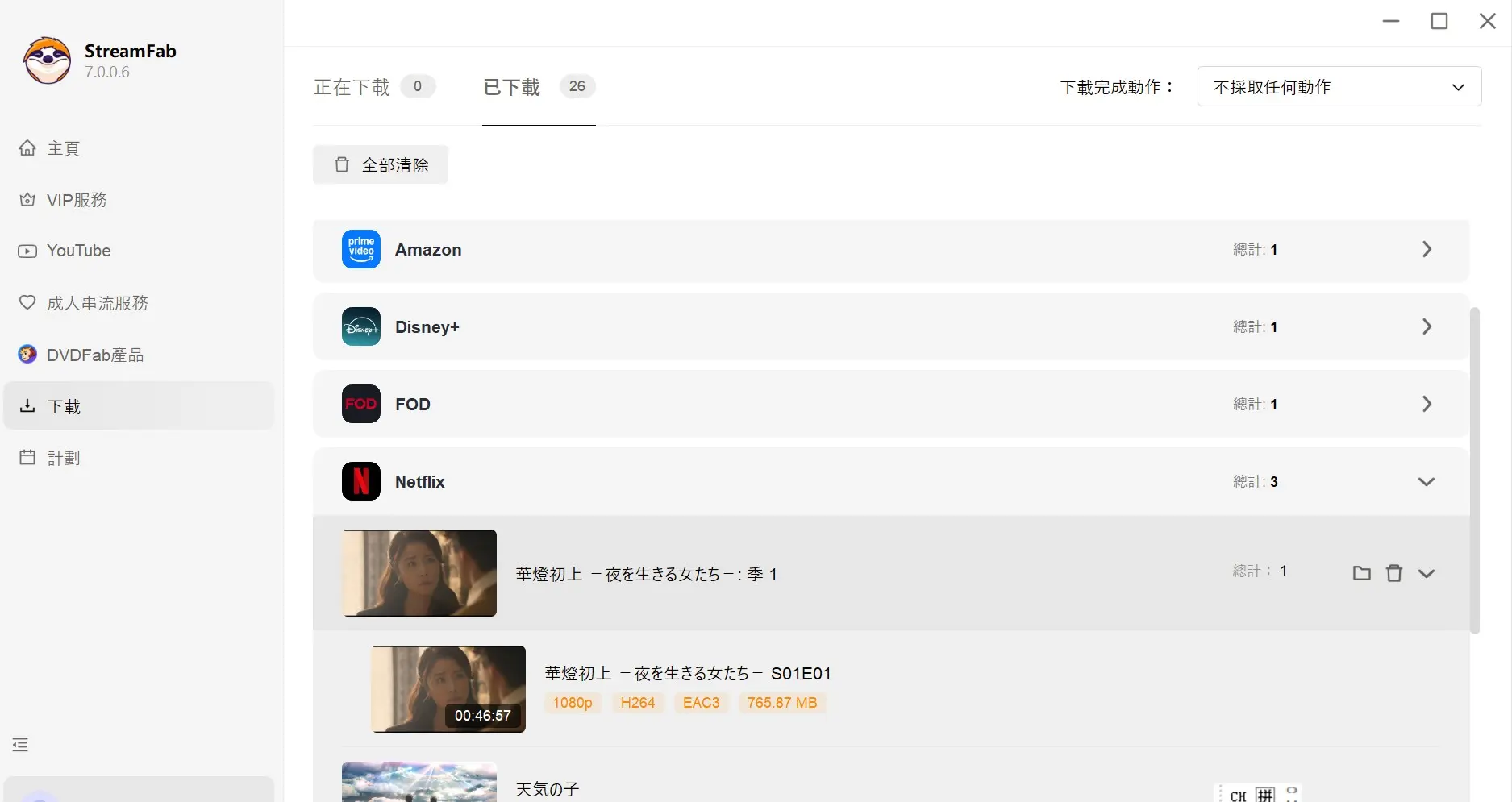Click the CH input method indicator
Screen dimensions: 1512x802
1238,796
